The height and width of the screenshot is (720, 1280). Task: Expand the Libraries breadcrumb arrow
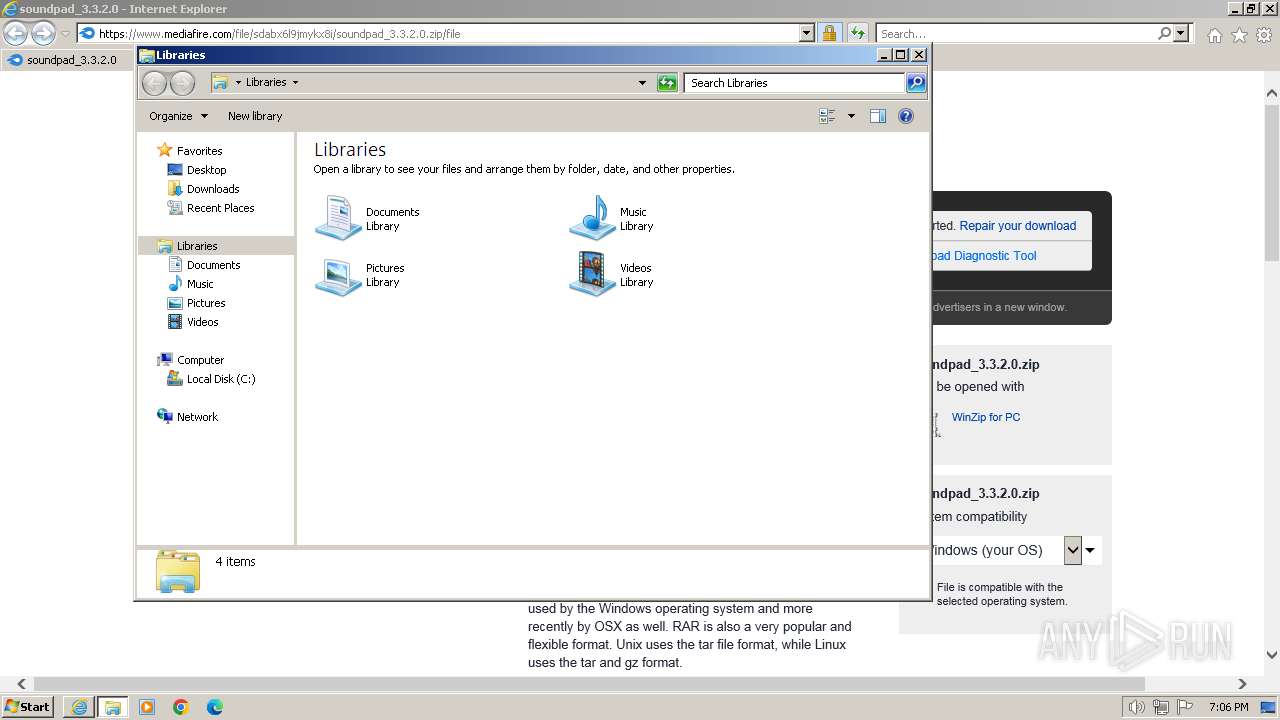coord(295,83)
